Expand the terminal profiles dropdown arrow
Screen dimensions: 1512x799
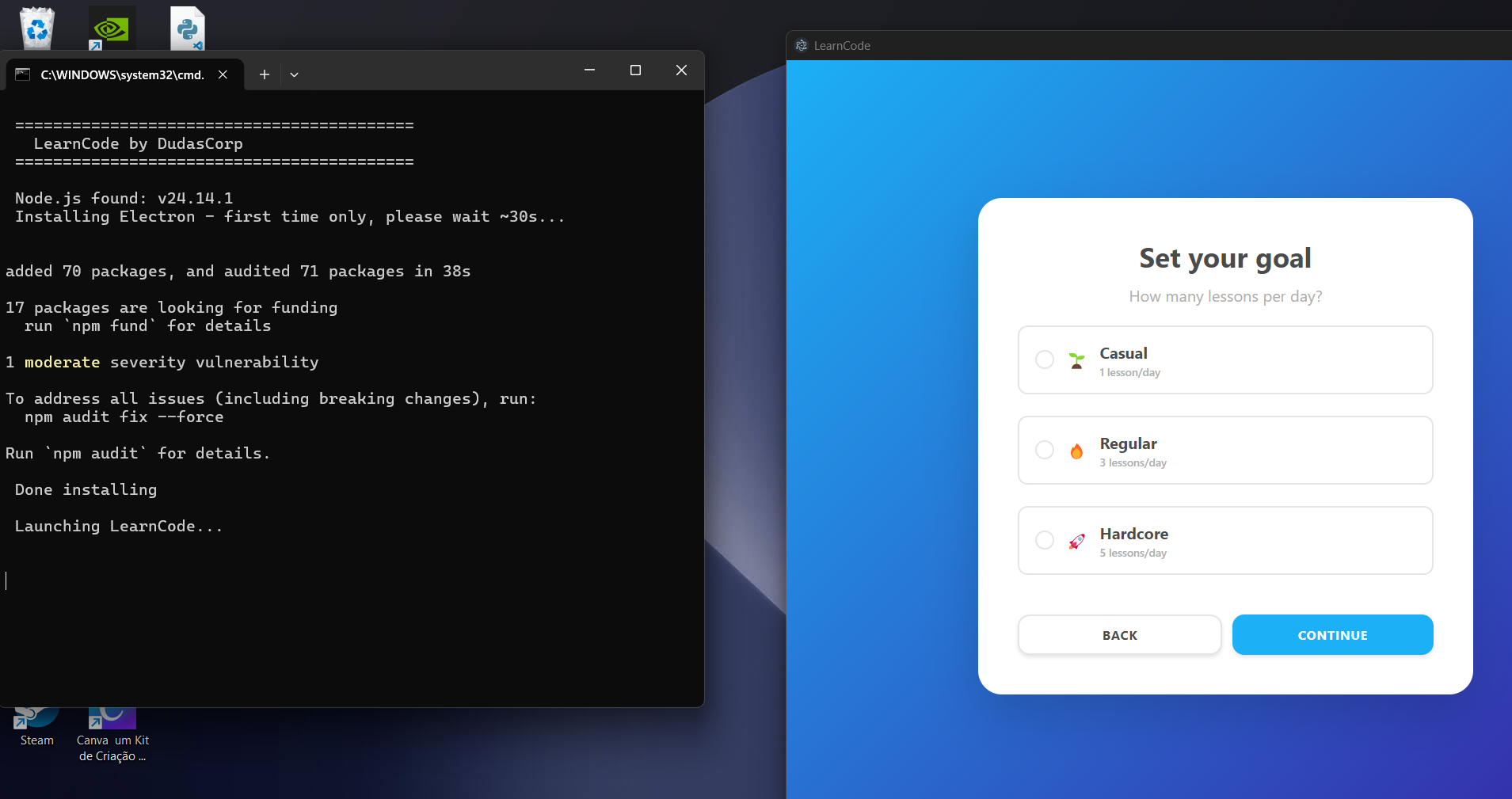tap(294, 74)
